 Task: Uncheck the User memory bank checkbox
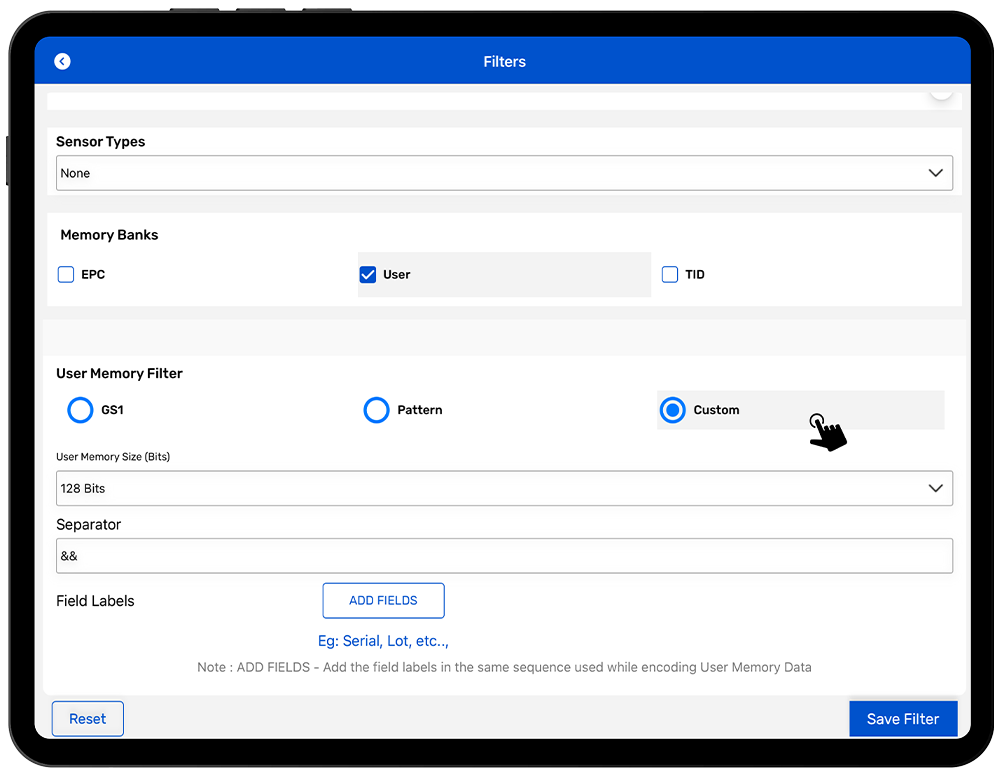367,274
